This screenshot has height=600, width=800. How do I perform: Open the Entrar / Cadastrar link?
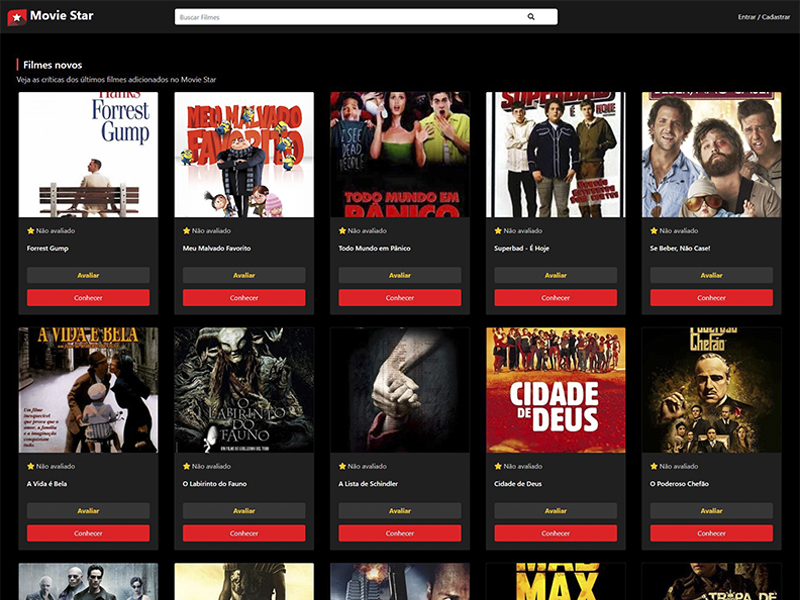click(764, 17)
